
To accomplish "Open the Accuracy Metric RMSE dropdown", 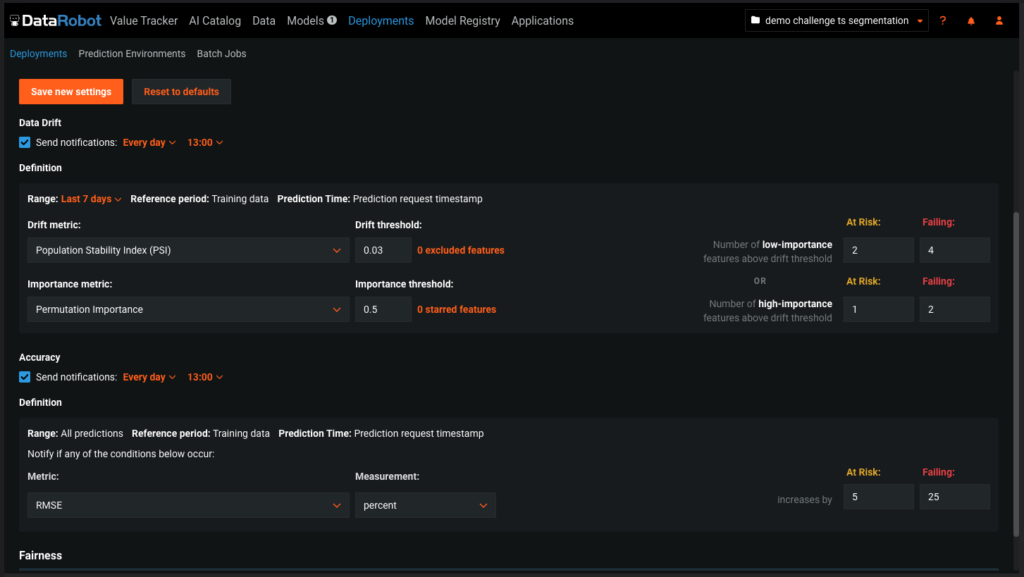I will [187, 505].
